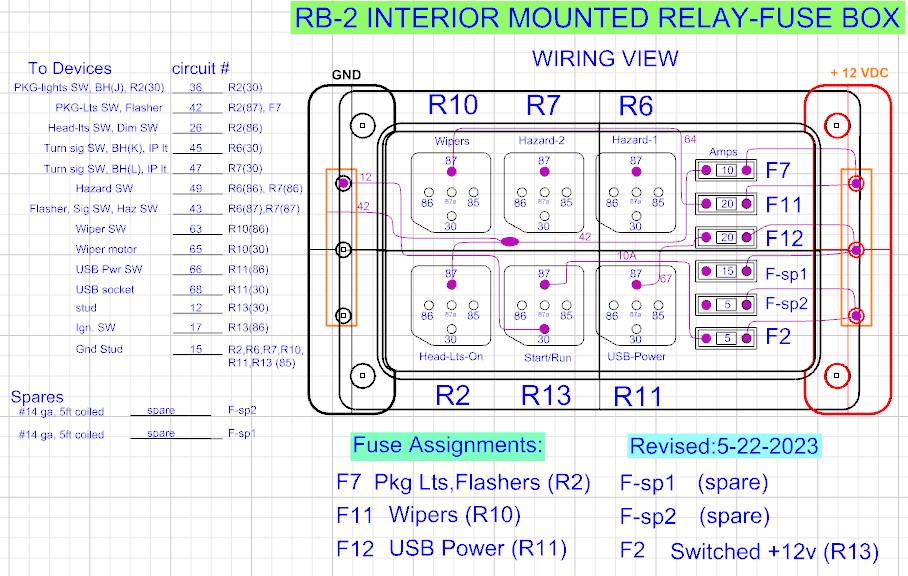Select Turn sig SW, BH(L), IP lt entry
Image resolution: width=908 pixels, height=576 pixels.
105,168
